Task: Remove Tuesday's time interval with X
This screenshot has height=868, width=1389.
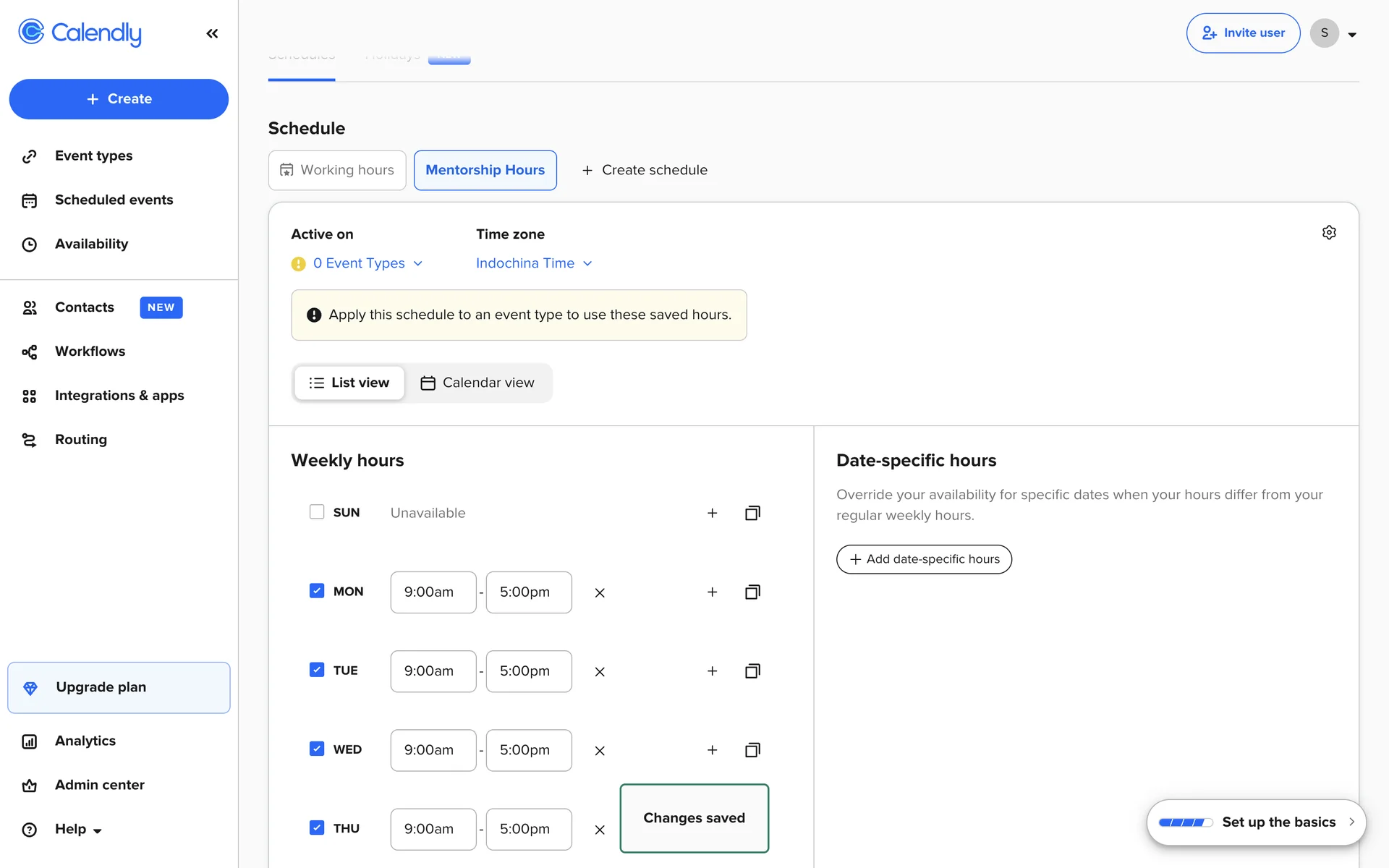Action: [600, 671]
